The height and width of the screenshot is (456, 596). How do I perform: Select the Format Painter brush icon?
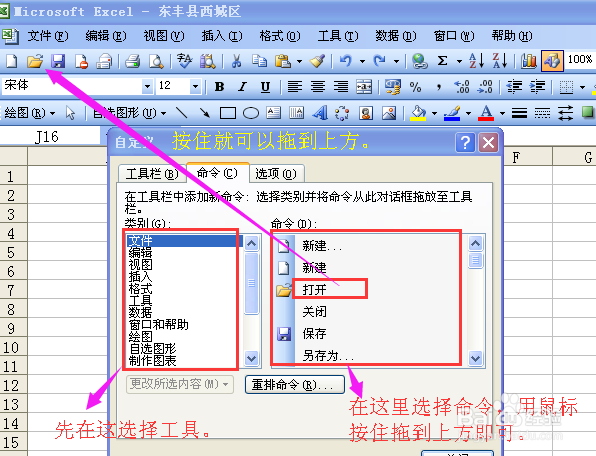[317, 61]
